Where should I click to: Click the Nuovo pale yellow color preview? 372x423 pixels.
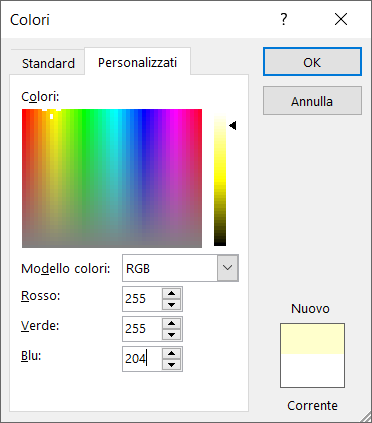[312, 338]
